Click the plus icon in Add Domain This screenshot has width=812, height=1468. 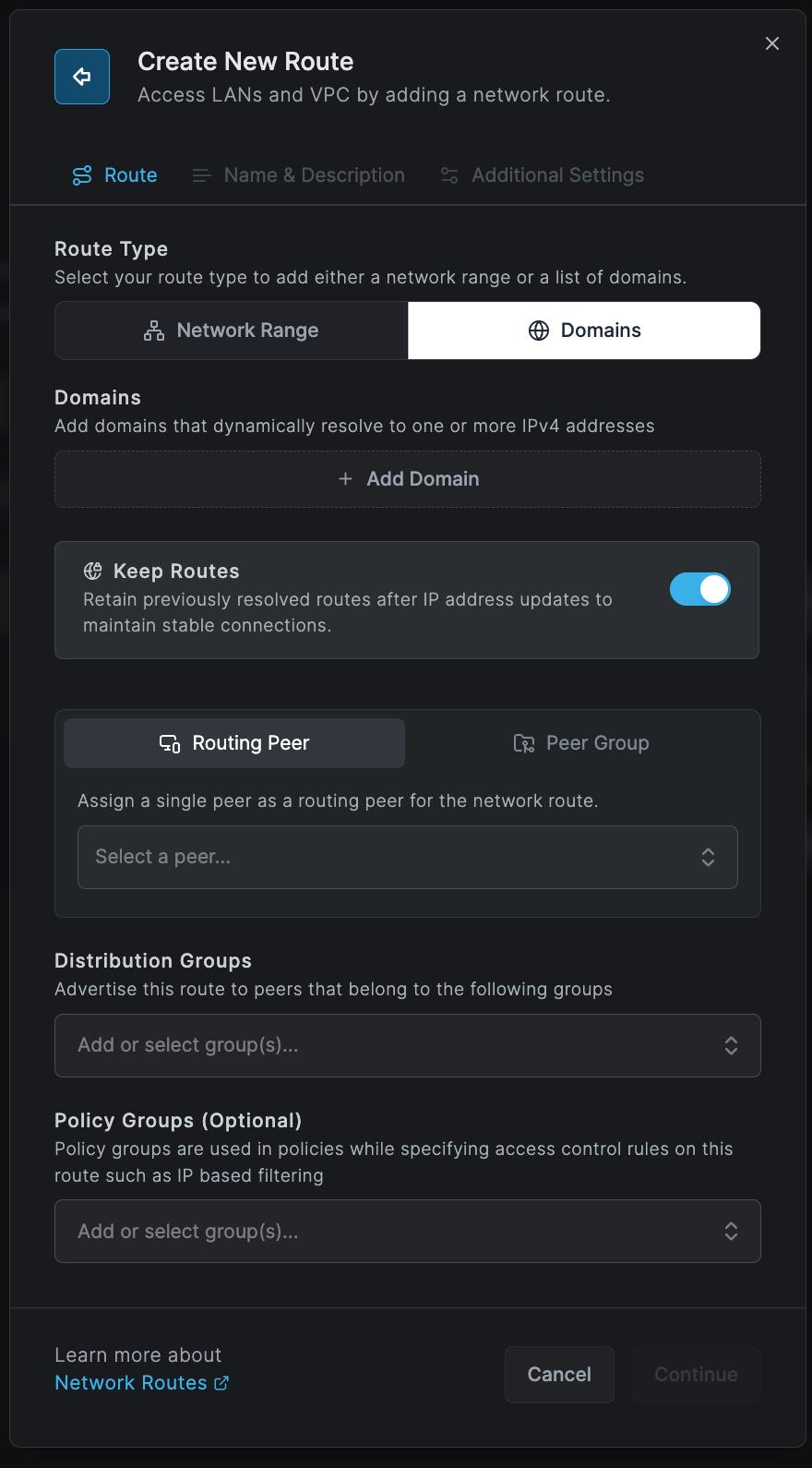(x=346, y=478)
